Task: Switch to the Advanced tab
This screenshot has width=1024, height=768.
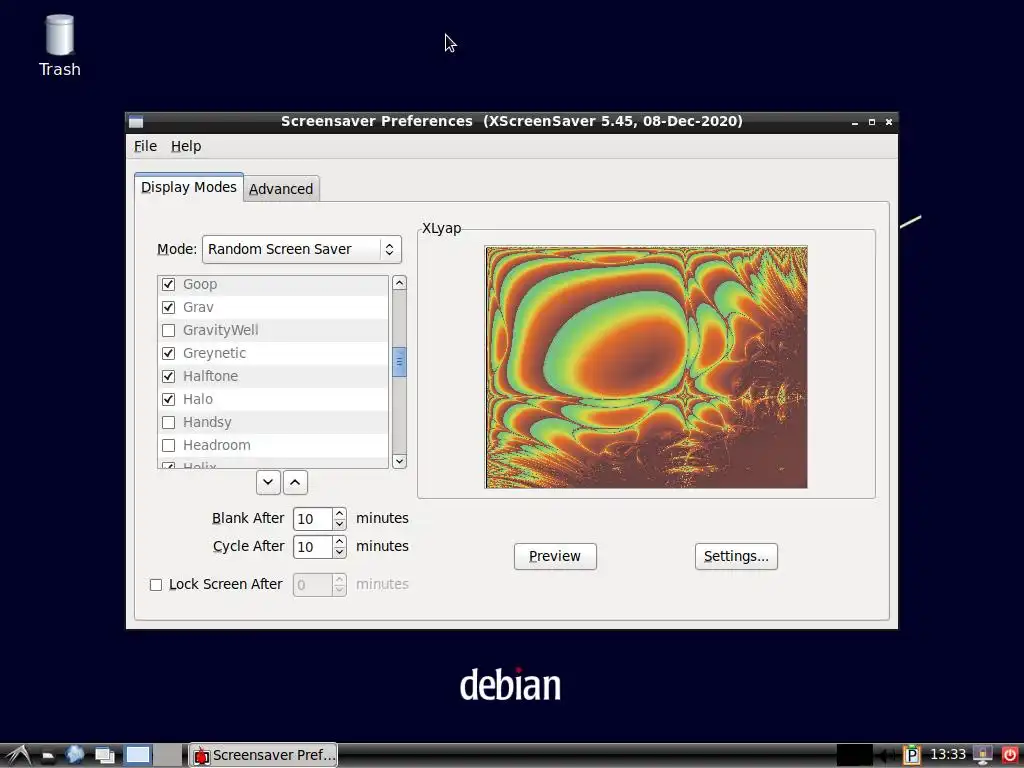Action: [281, 189]
